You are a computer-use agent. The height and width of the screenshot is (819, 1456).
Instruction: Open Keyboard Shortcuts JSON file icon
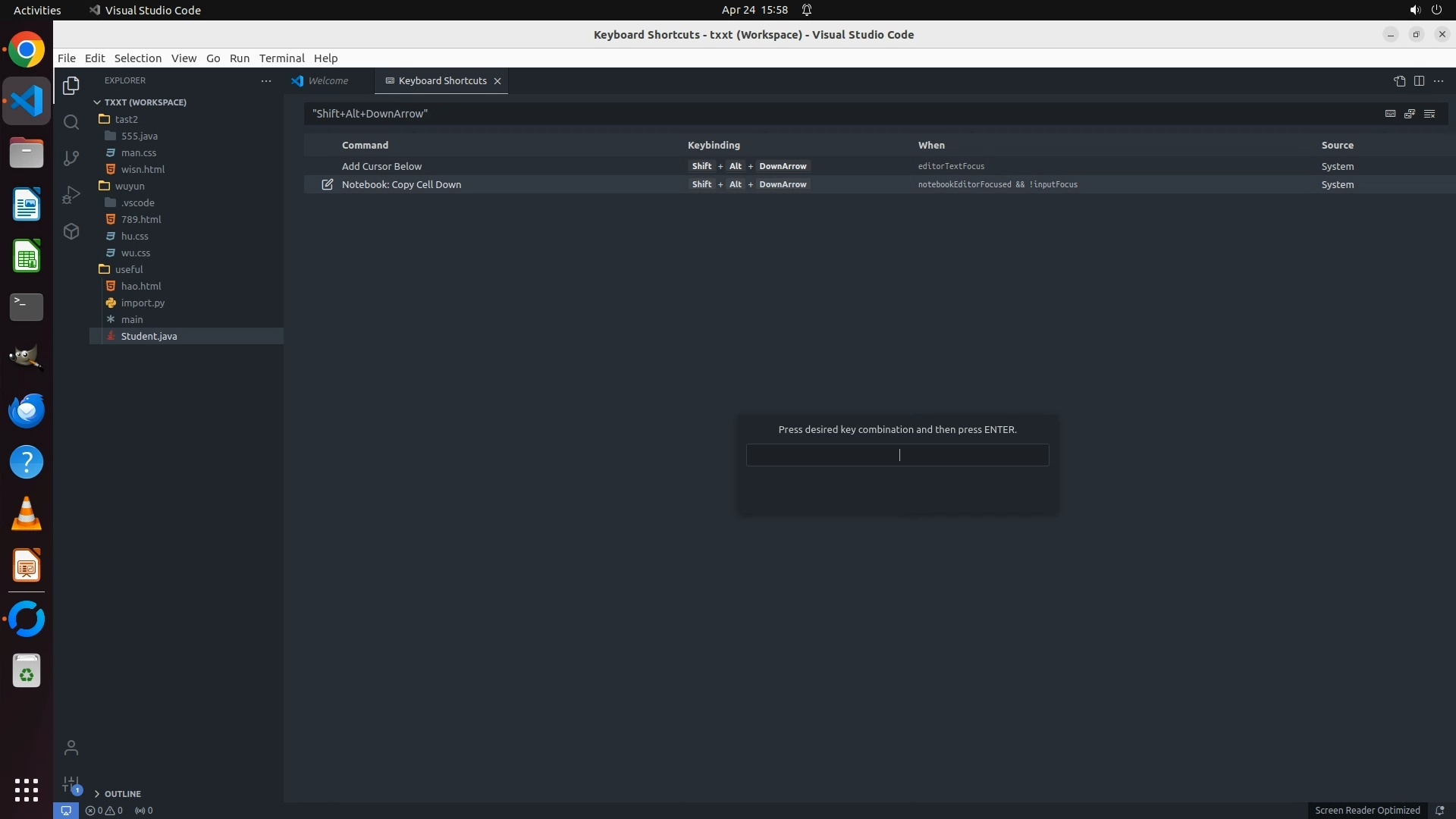tap(1399, 80)
